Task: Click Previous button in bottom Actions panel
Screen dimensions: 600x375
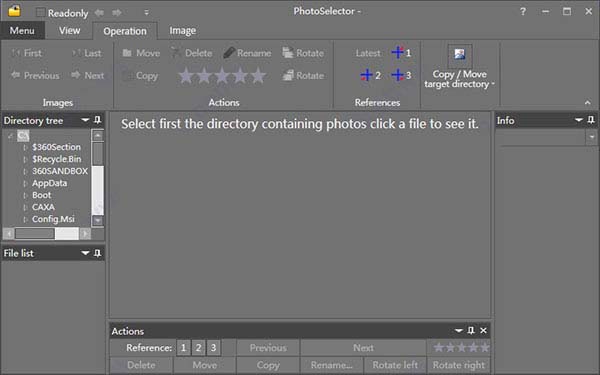Action: click(x=268, y=348)
